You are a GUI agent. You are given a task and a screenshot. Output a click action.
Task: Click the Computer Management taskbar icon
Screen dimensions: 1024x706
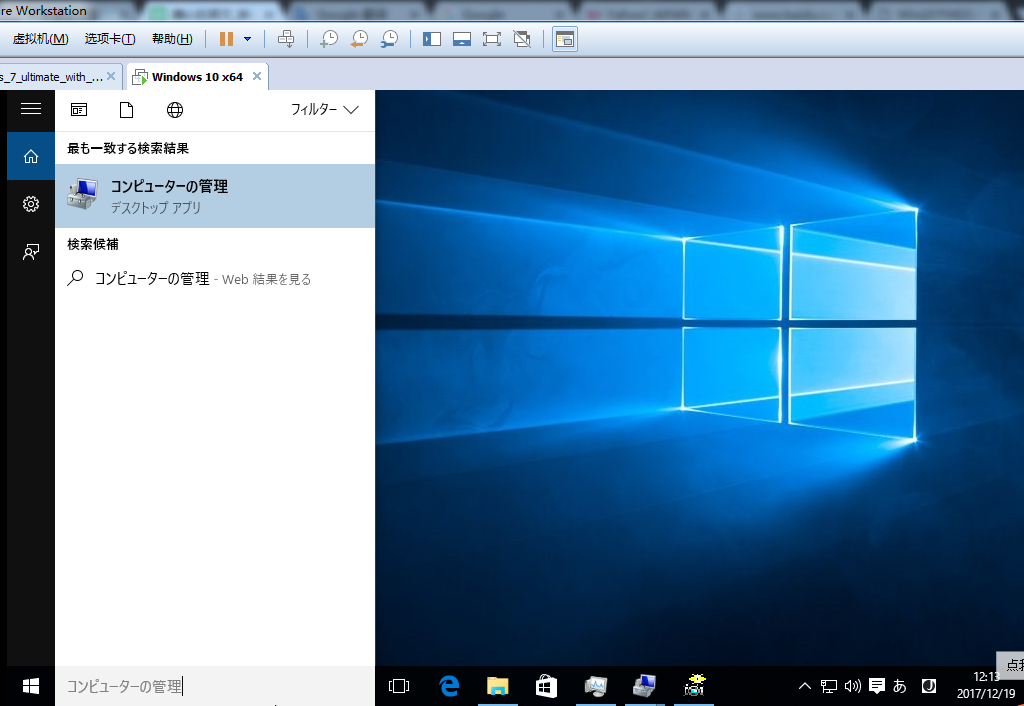pos(645,686)
